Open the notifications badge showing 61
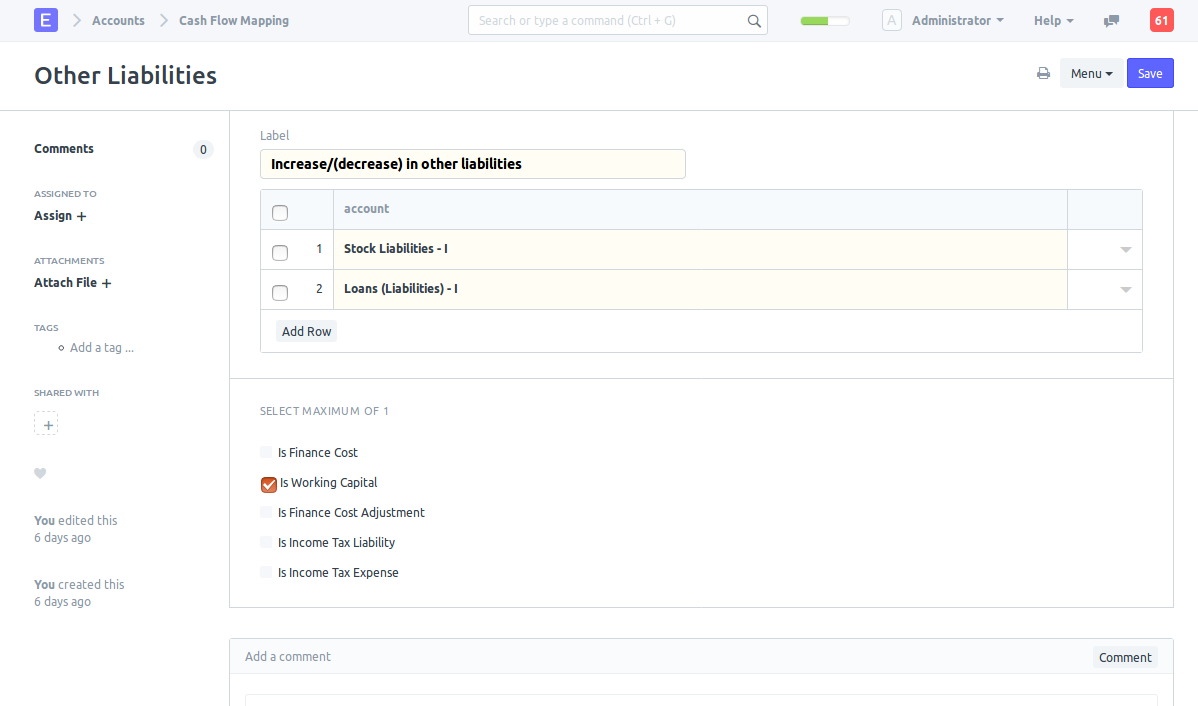Viewport: 1198px width, 706px height. [x=1161, y=20]
